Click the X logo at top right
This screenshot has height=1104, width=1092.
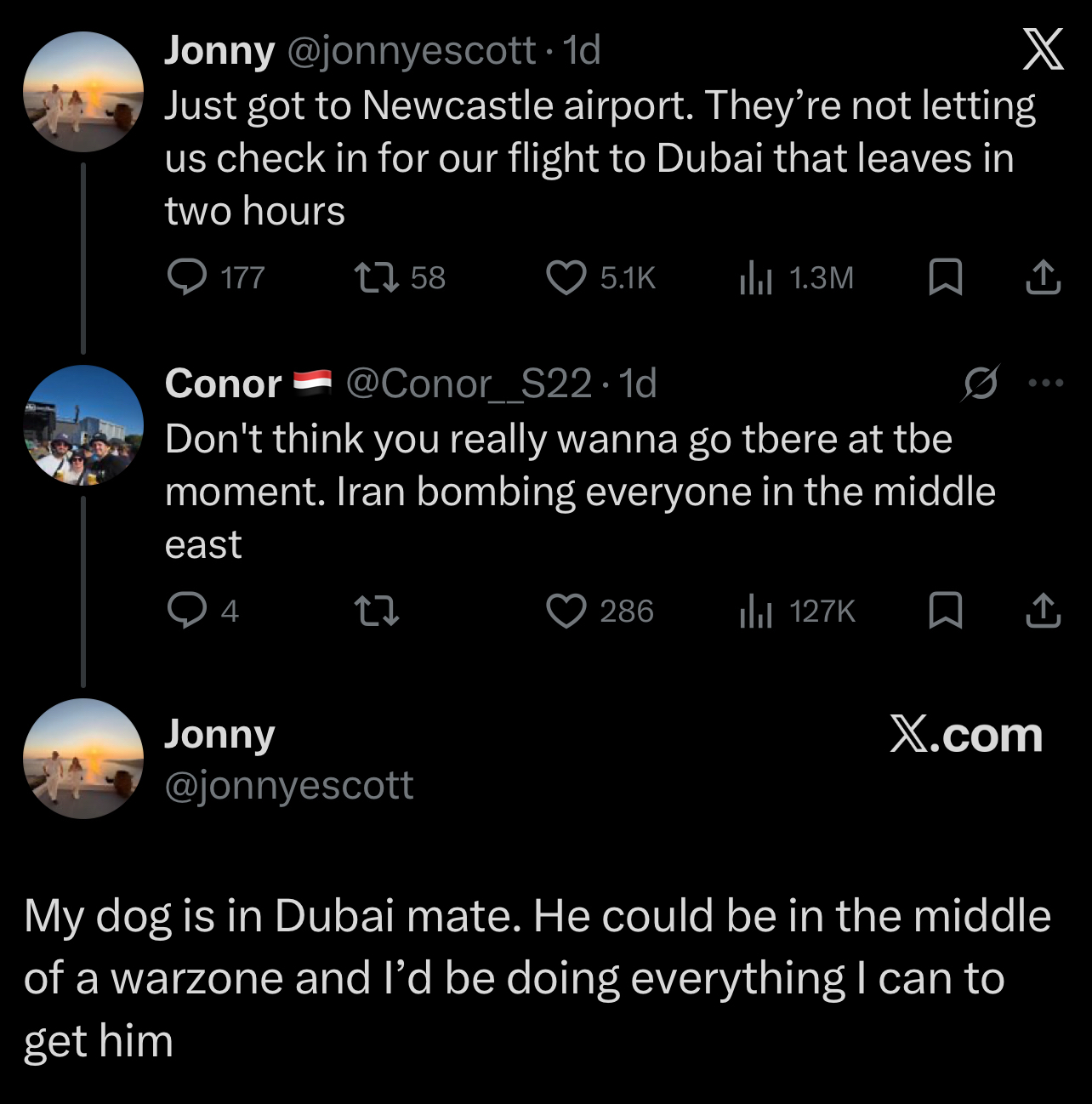[1042, 49]
